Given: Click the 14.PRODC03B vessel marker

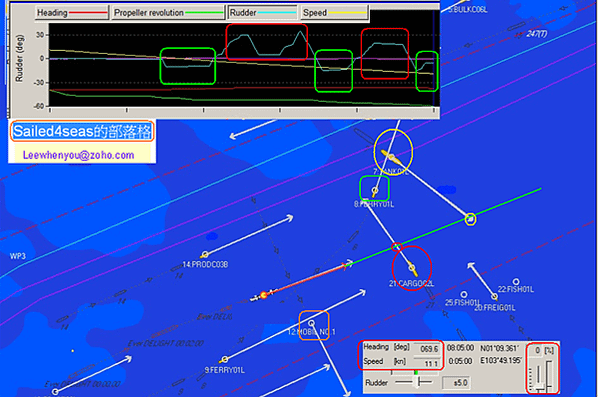Looking at the screenshot, I should pyautogui.click(x=205, y=254).
